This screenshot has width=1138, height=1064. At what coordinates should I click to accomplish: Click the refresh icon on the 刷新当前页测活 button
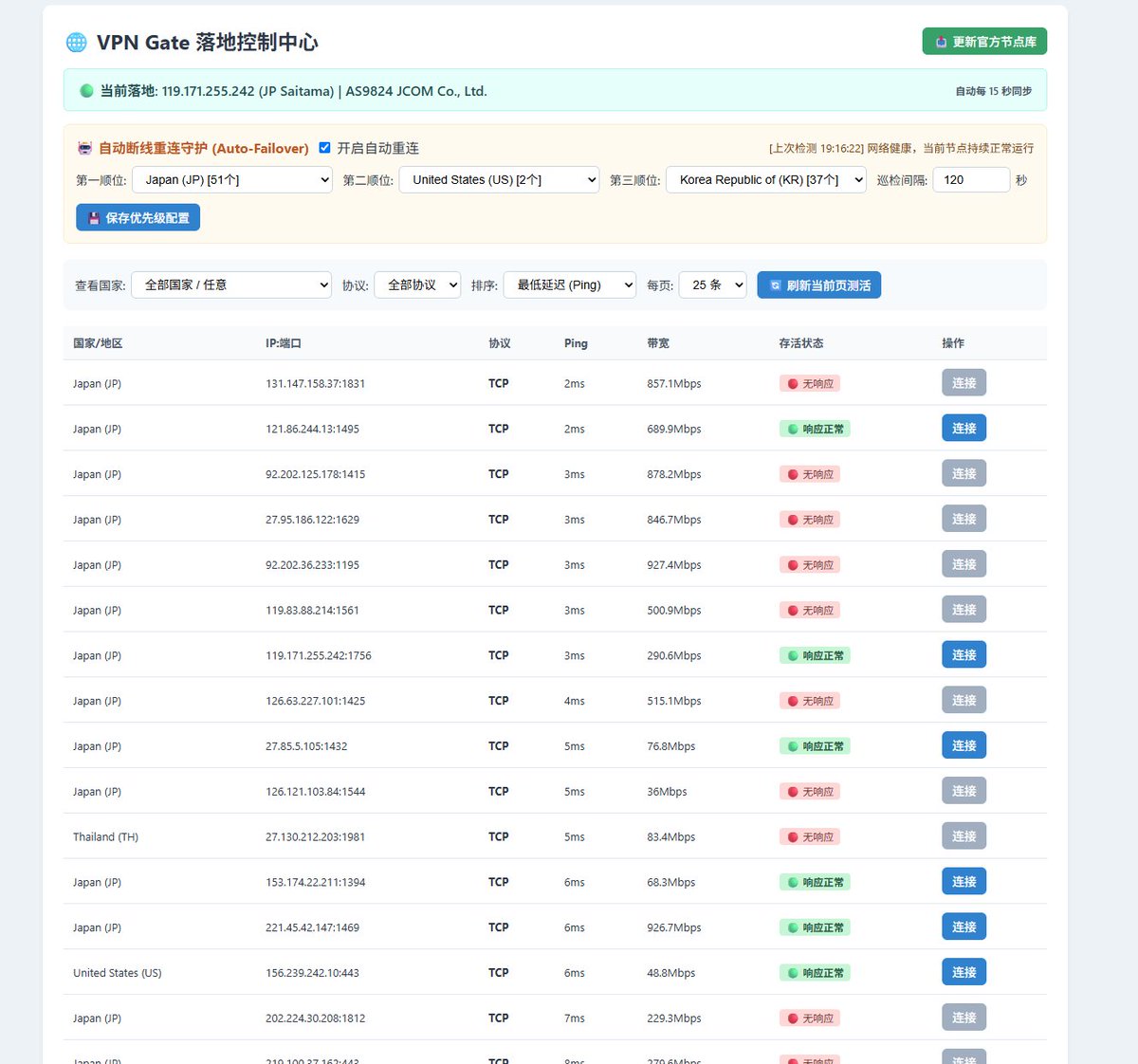[775, 285]
